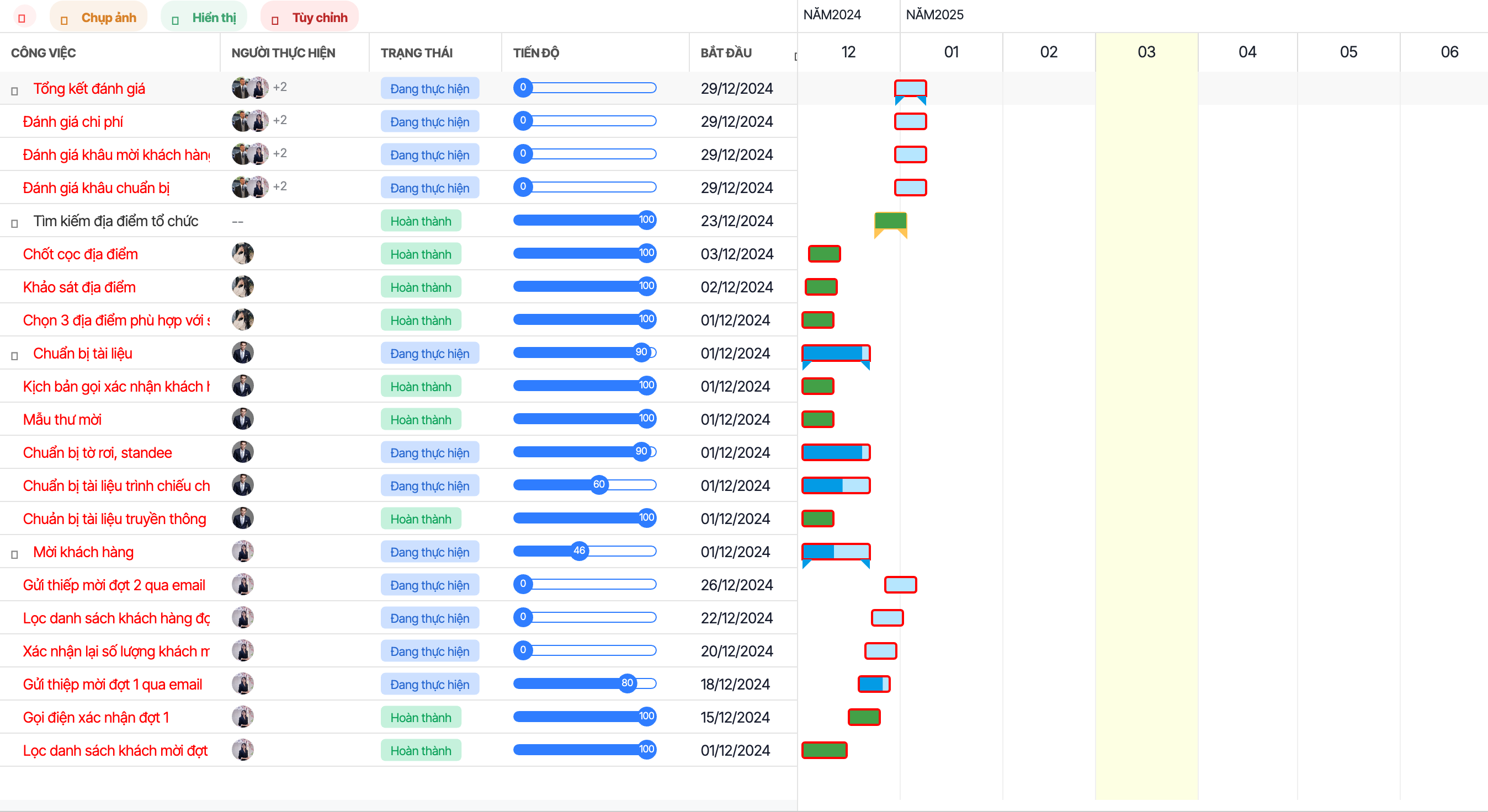
Task: Collapse the Mời khách hàng group
Action: (x=15, y=553)
